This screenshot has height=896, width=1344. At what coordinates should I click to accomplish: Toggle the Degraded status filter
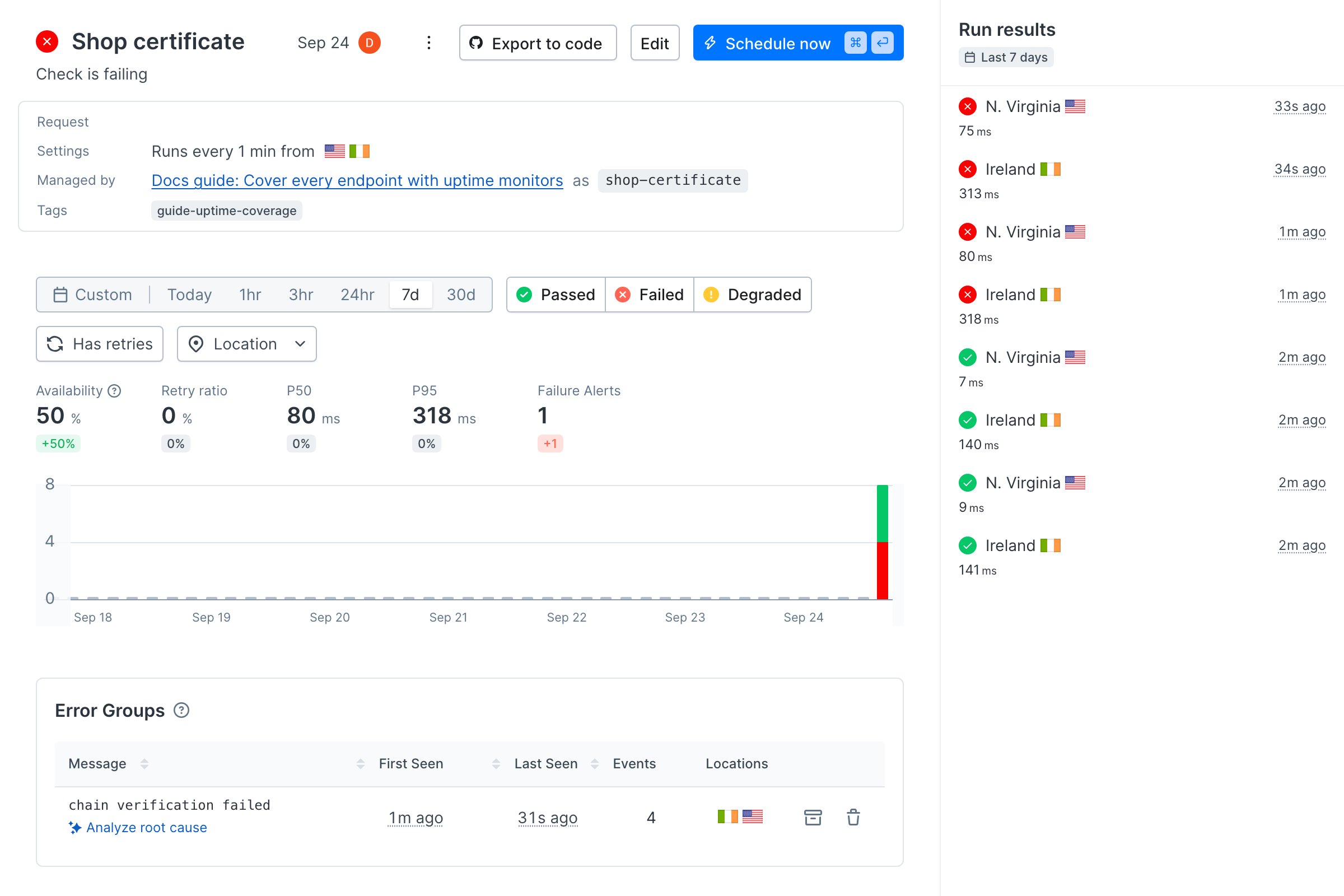(753, 295)
